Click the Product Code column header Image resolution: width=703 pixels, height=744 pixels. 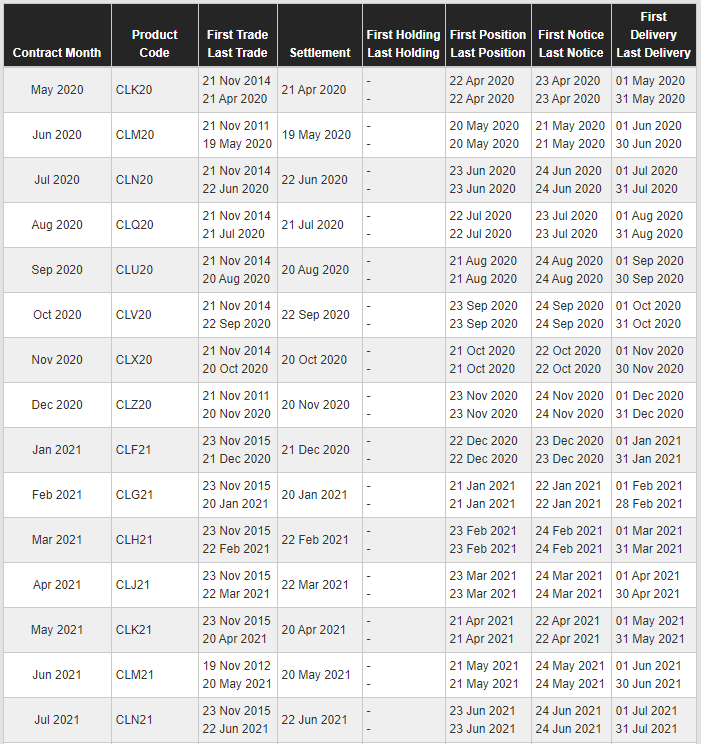coord(154,43)
